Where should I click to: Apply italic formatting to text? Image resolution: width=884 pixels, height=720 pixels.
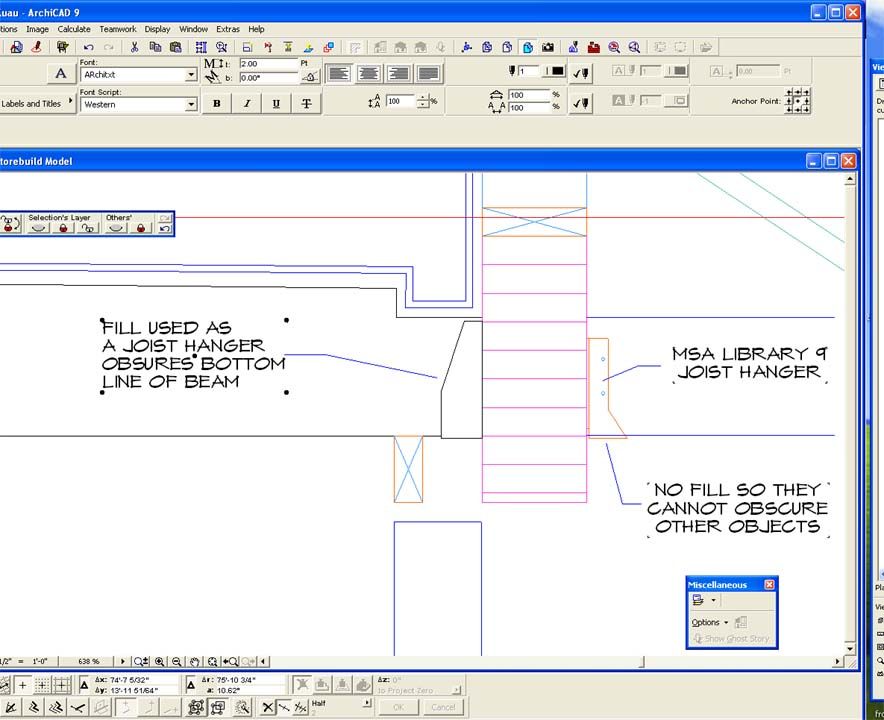(246, 103)
